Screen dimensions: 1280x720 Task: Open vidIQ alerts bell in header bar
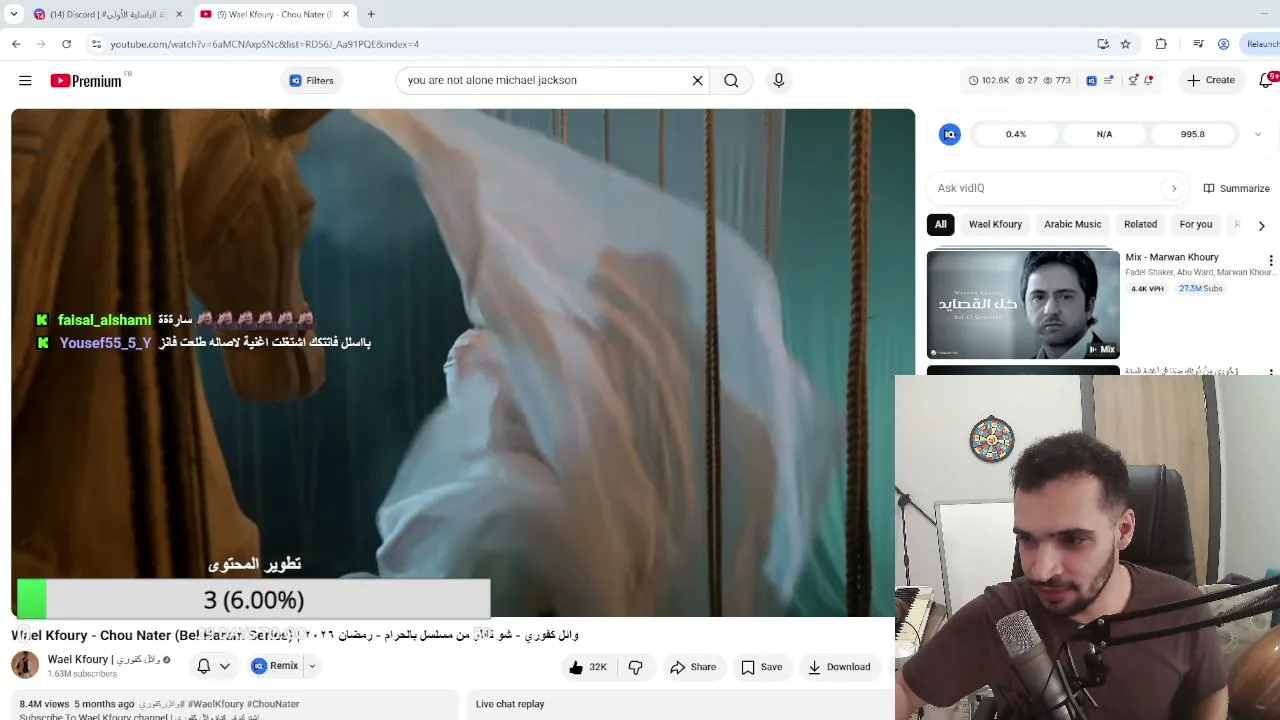click(x=1148, y=80)
